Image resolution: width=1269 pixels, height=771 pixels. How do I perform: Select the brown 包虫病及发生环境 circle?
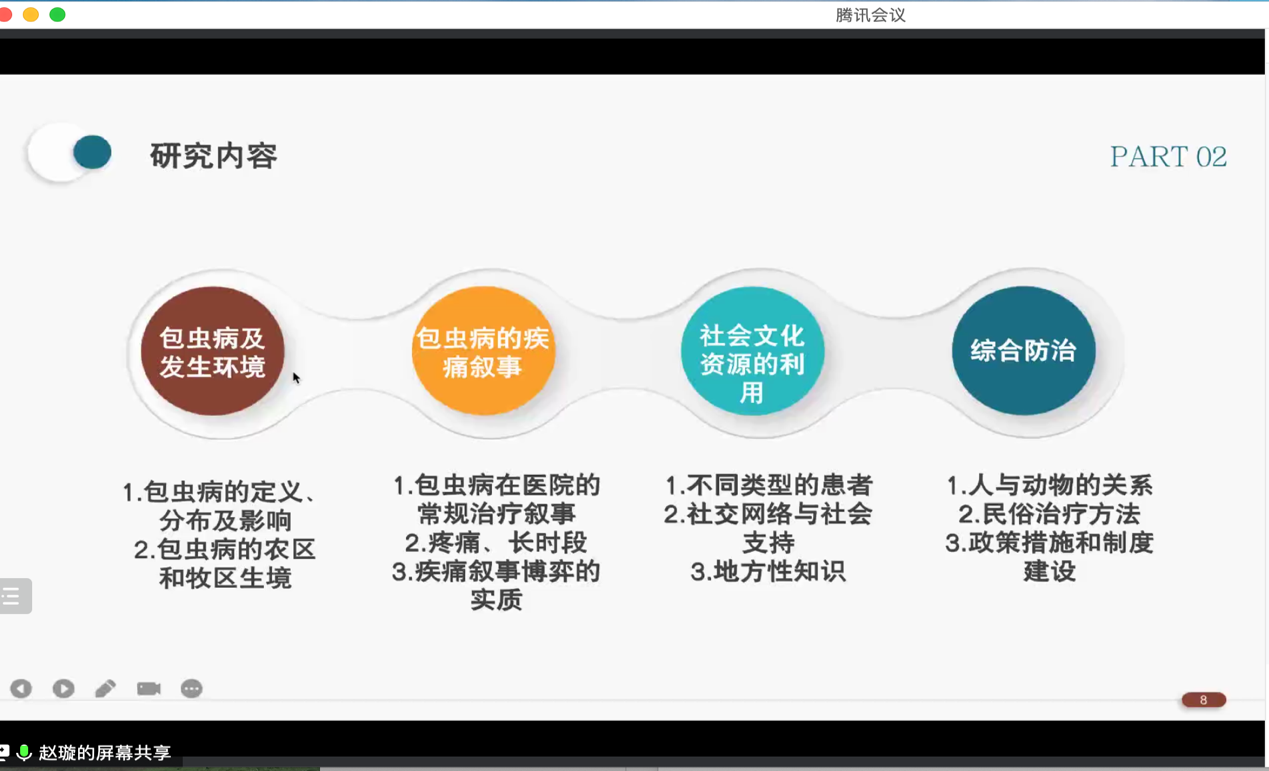pyautogui.click(x=212, y=352)
